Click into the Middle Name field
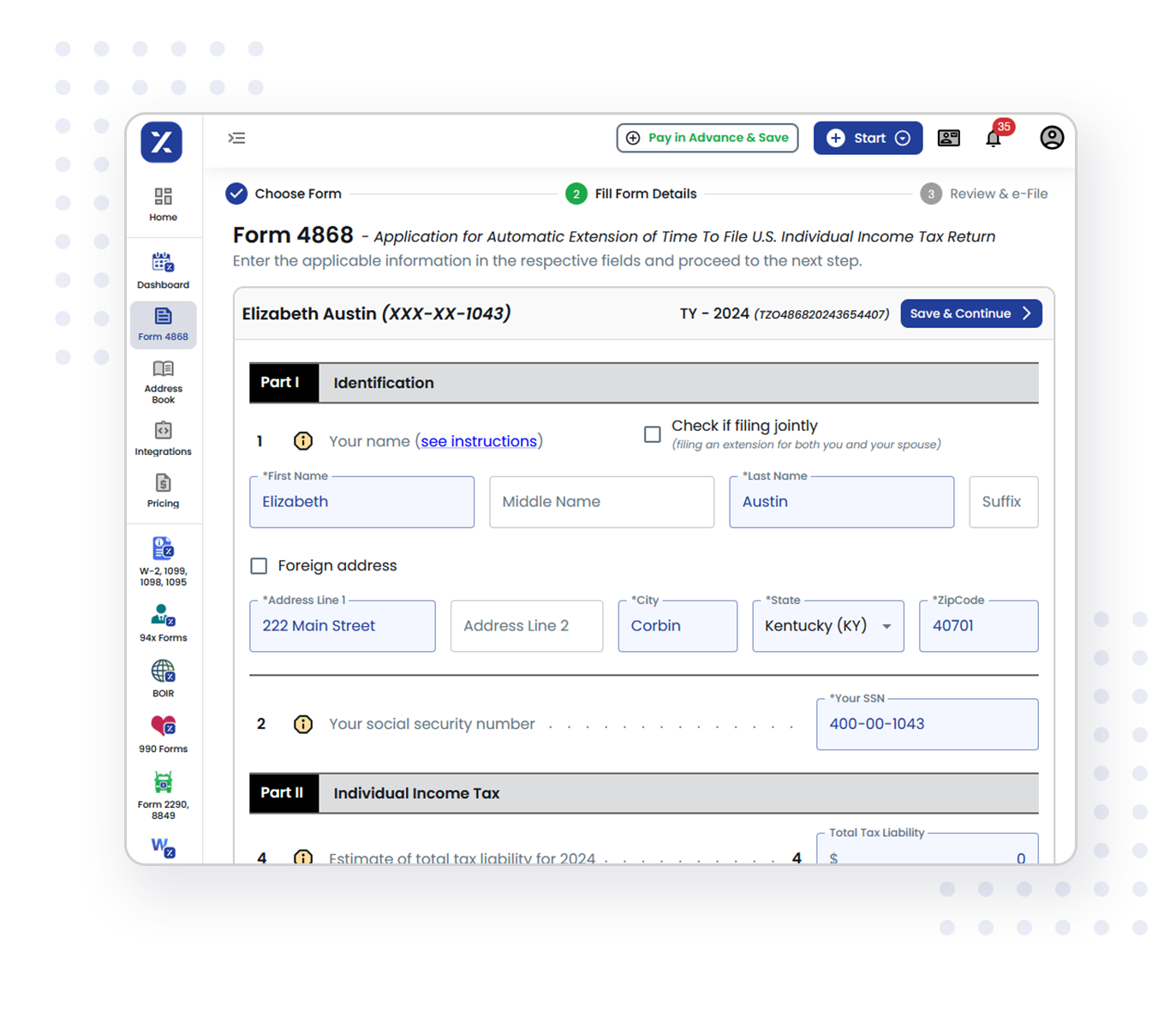 point(601,502)
